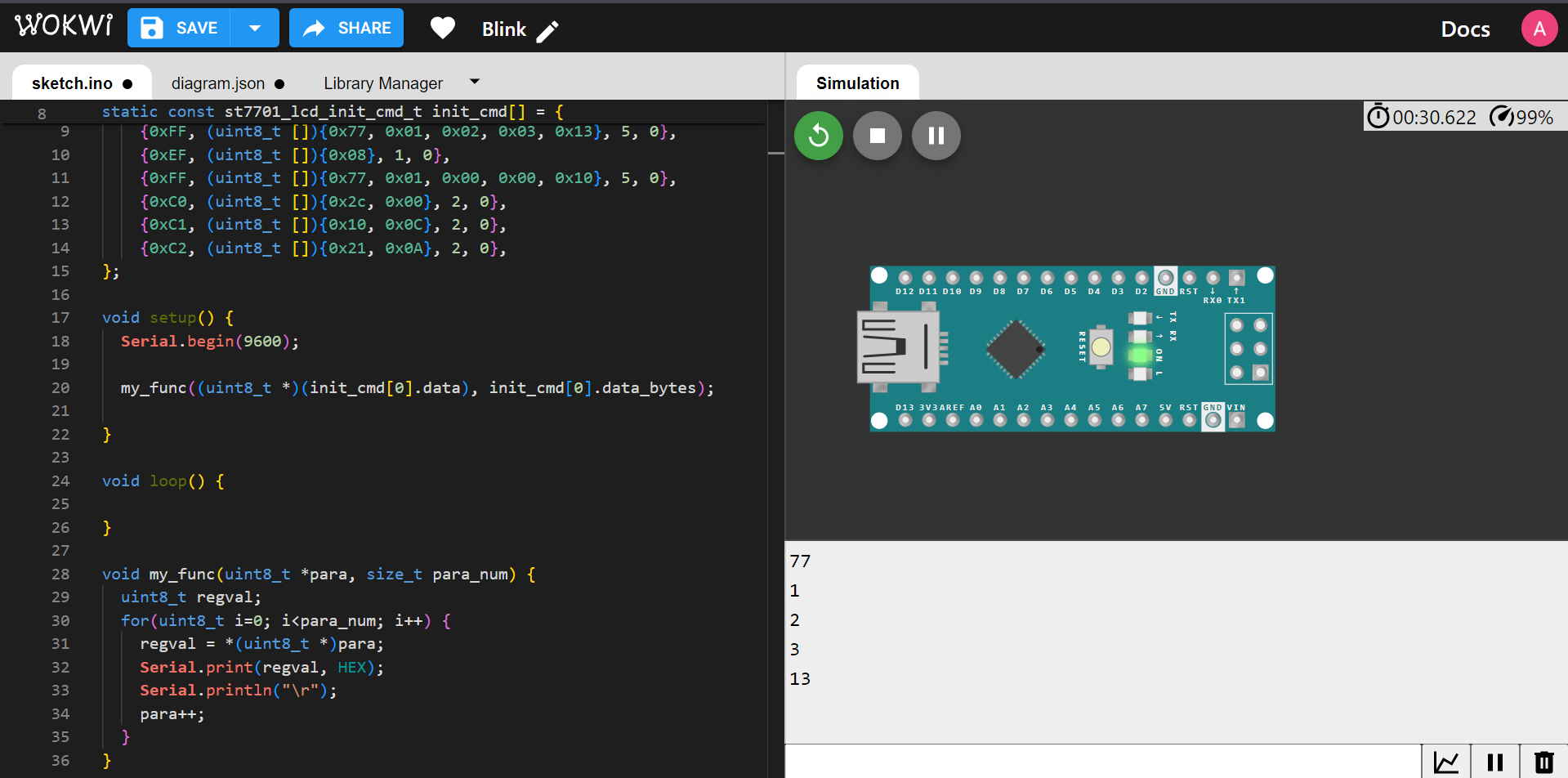Open the user avatar menu
This screenshot has width=1568, height=778.
click(1539, 29)
